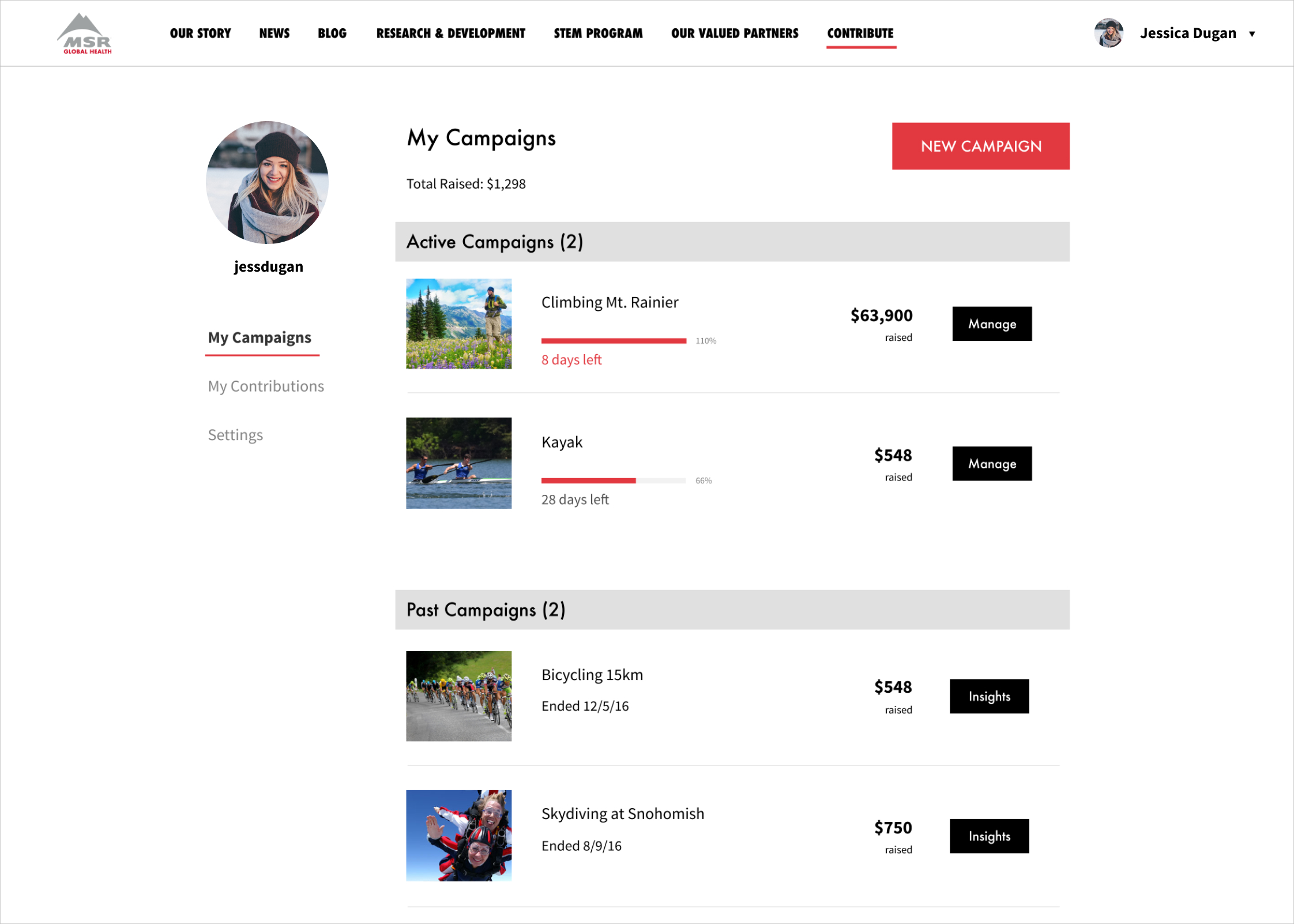
Task: Click the MSR Global Health logo
Action: pos(85,33)
